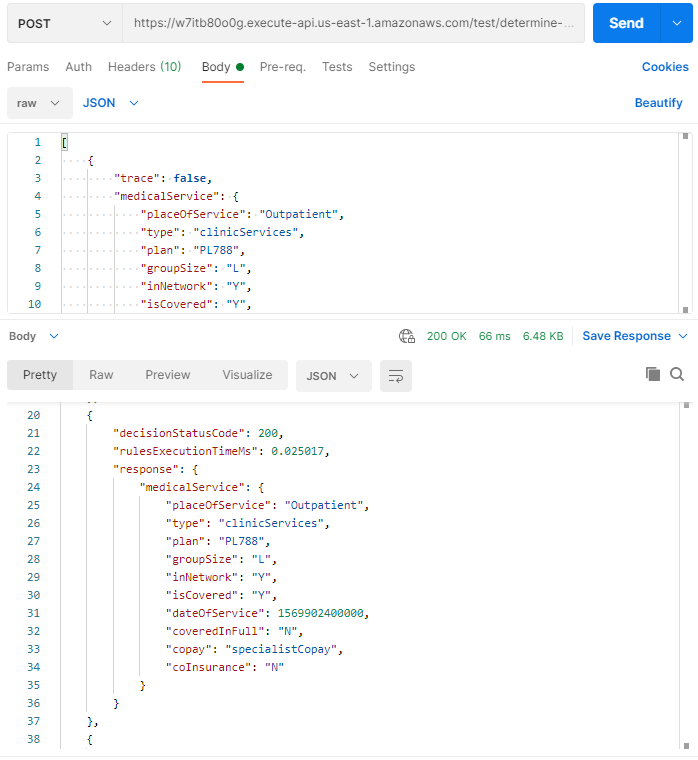Open the Pre-req. tab
The image size is (698, 760).
282,67
